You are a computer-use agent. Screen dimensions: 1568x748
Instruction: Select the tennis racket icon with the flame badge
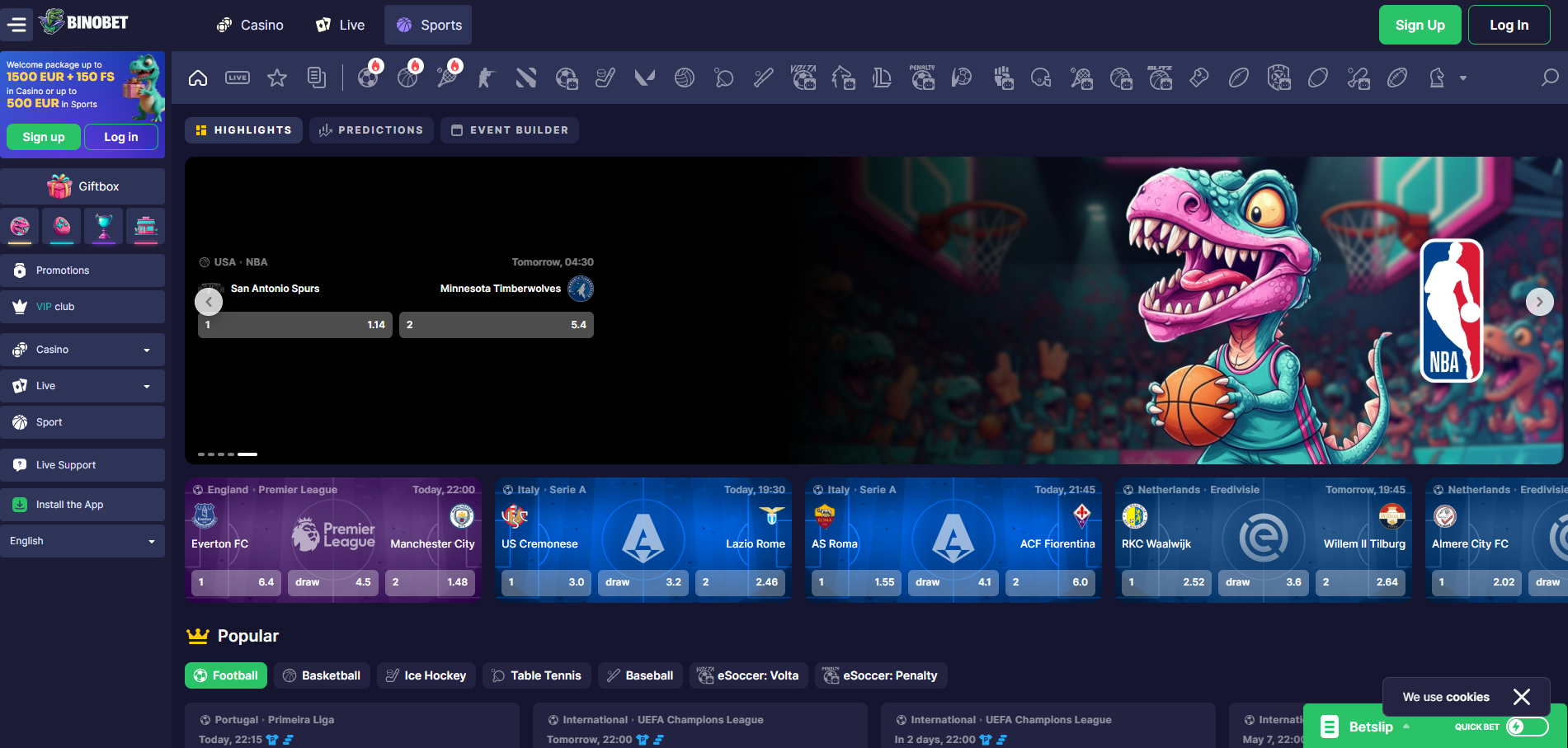tap(448, 76)
